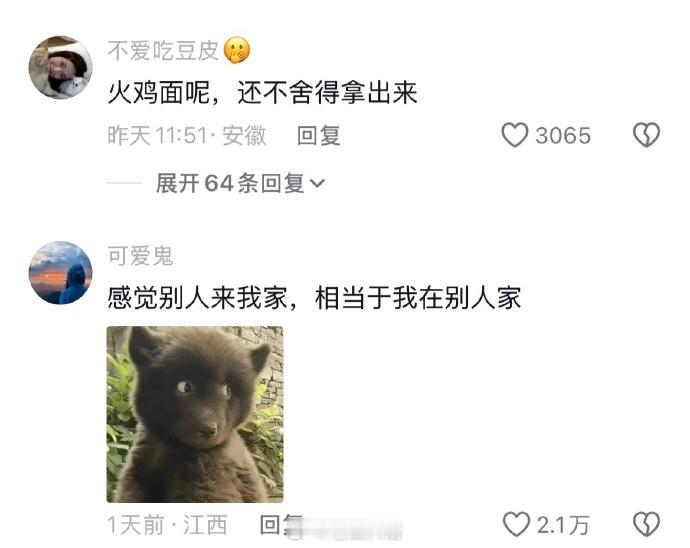This screenshot has width=690, height=548.
Task: Click the like count 2.1万
Action: [x=563, y=525]
